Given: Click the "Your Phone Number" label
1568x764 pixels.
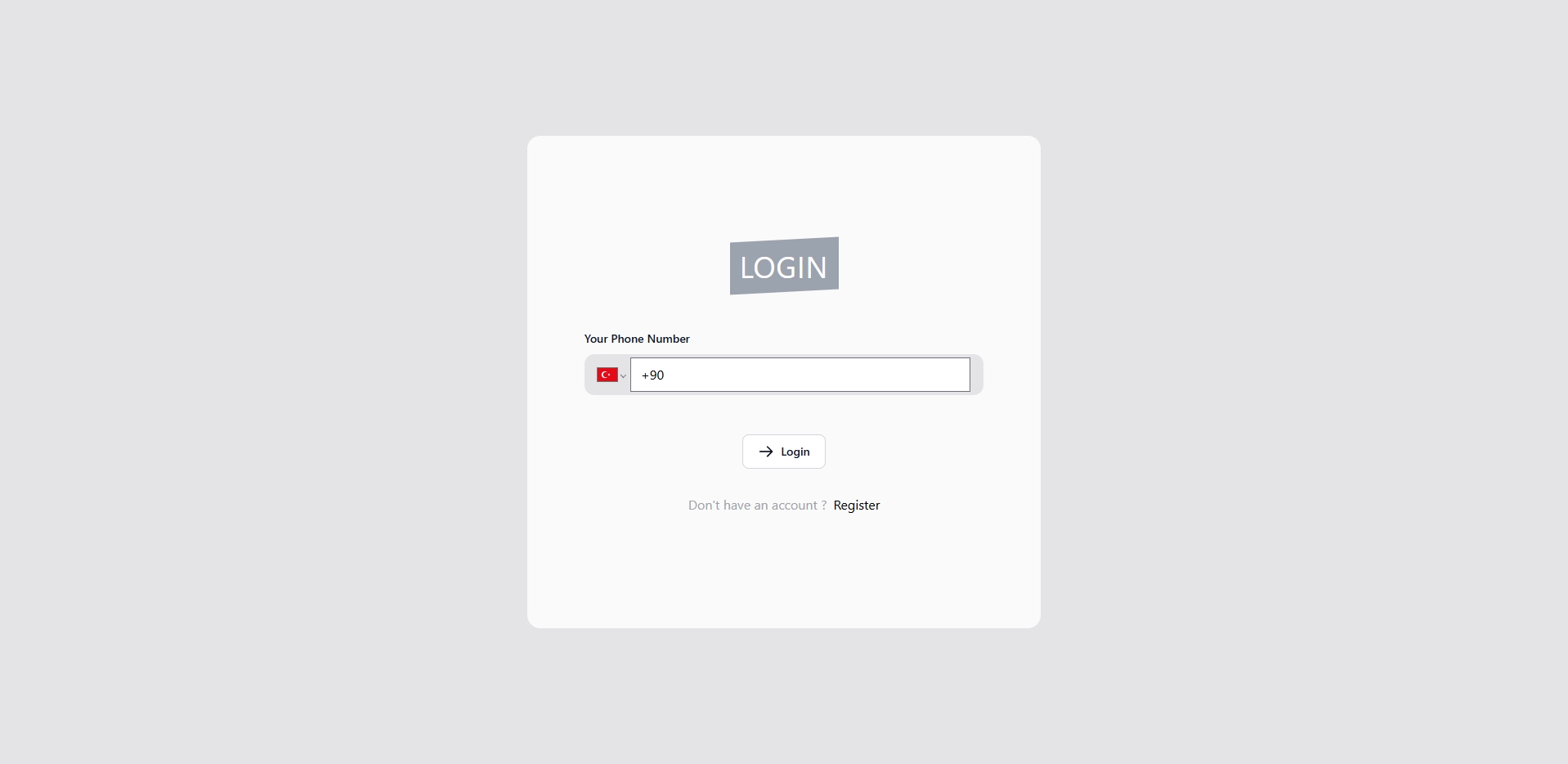Looking at the screenshot, I should pyautogui.click(x=637, y=339).
